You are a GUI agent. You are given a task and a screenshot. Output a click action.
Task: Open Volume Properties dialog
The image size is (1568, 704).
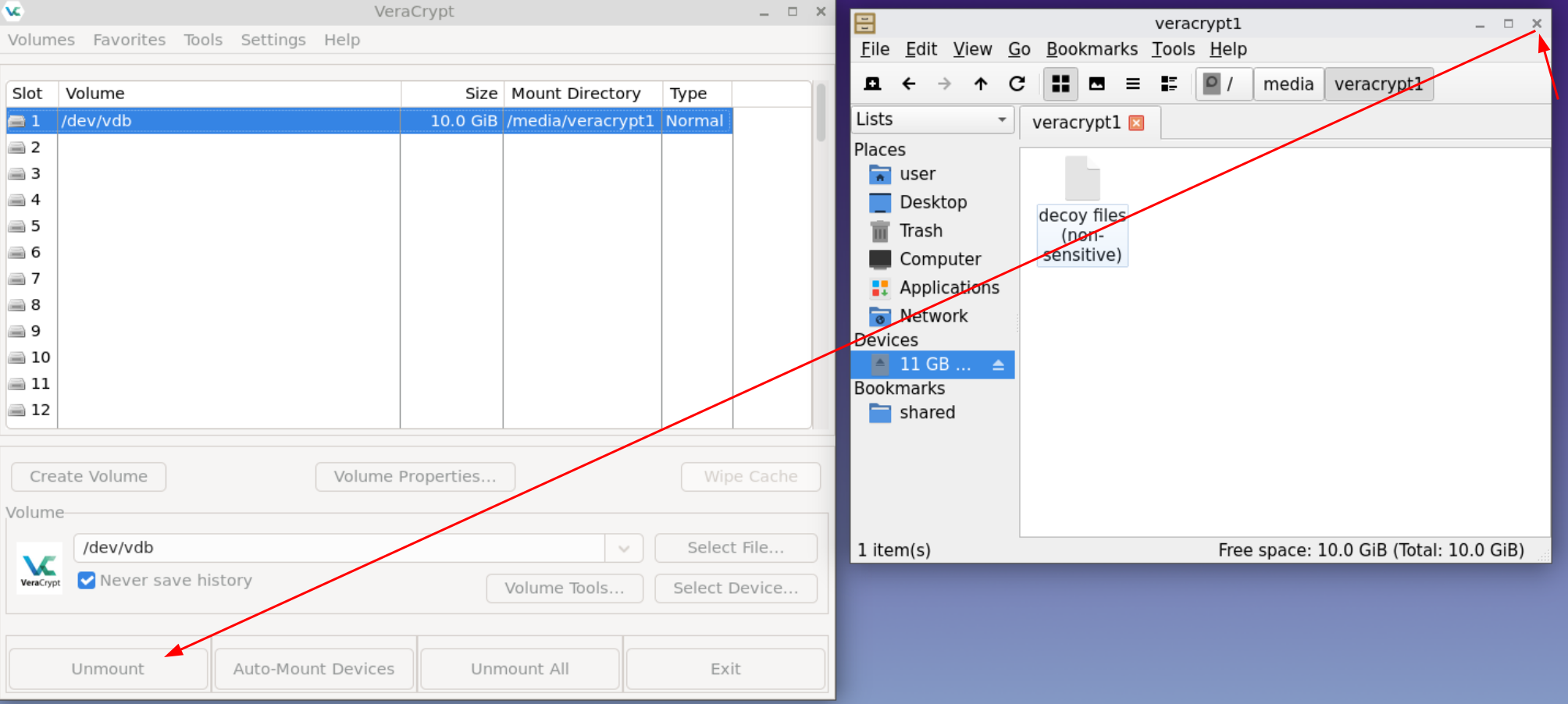click(415, 477)
